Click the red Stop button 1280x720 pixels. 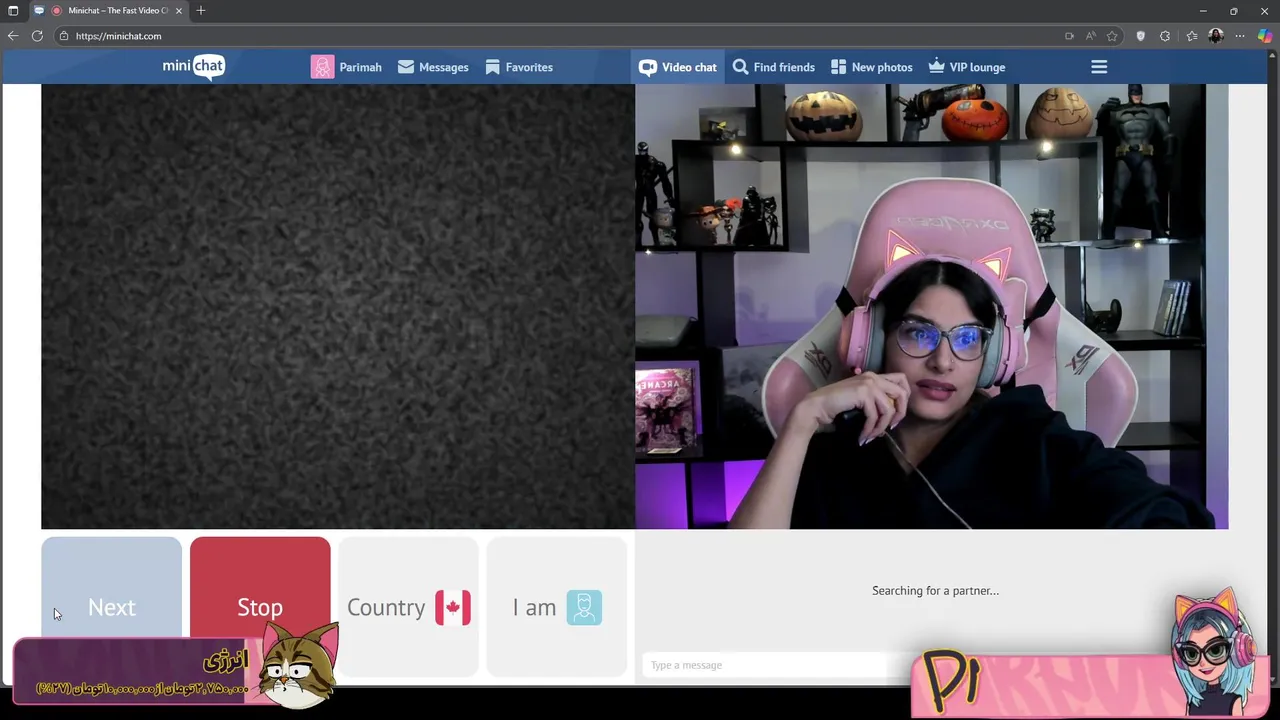click(x=260, y=607)
